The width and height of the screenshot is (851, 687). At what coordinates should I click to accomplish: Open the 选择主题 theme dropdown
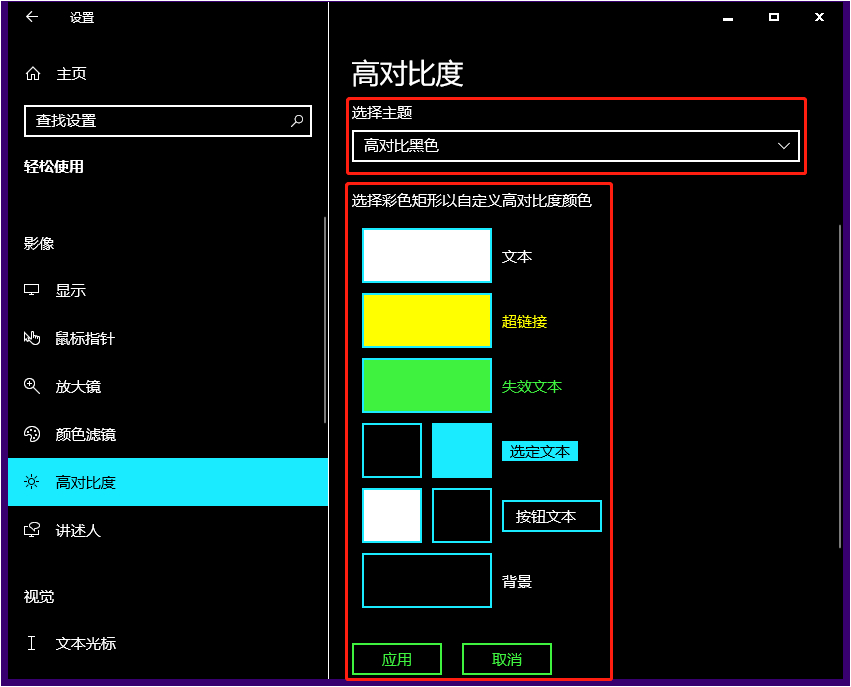(x=575, y=145)
